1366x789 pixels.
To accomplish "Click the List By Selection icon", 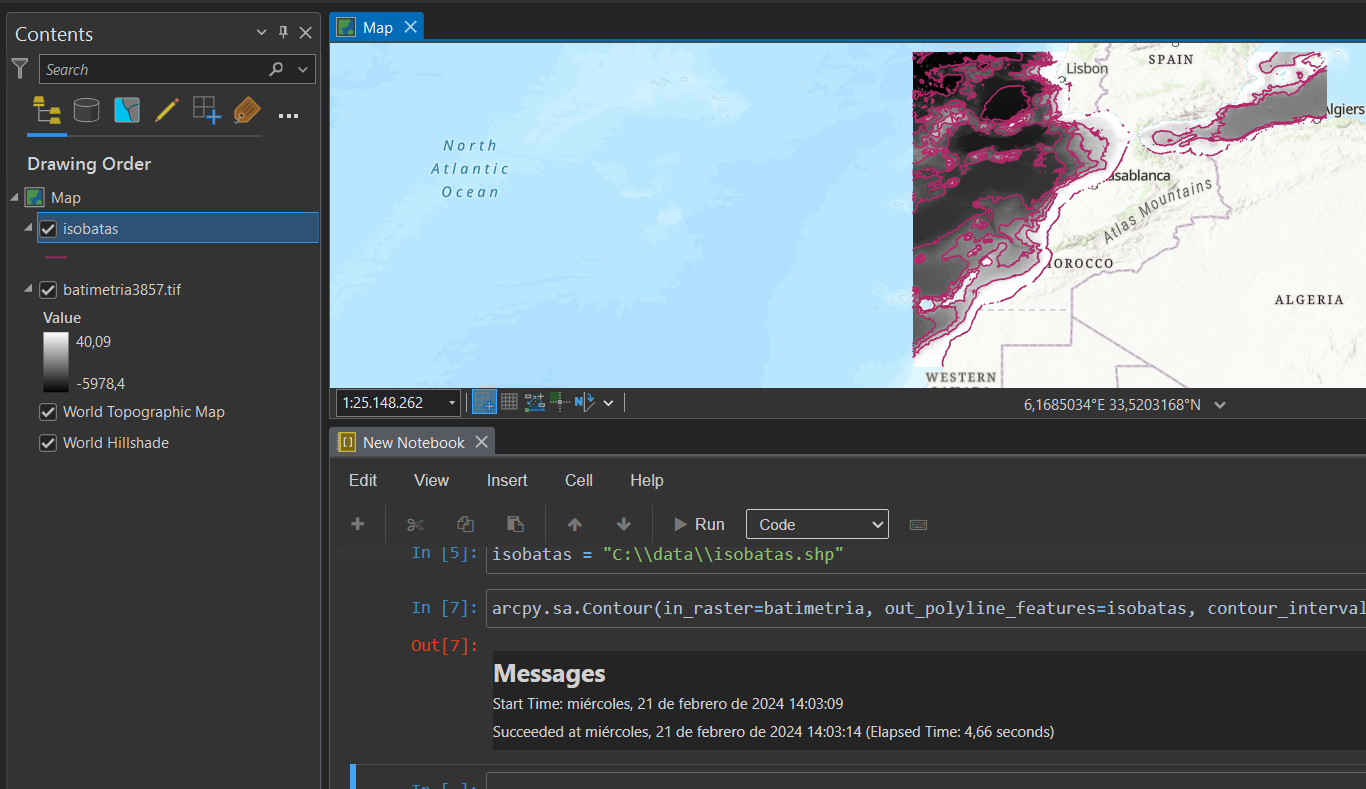I will pos(127,110).
